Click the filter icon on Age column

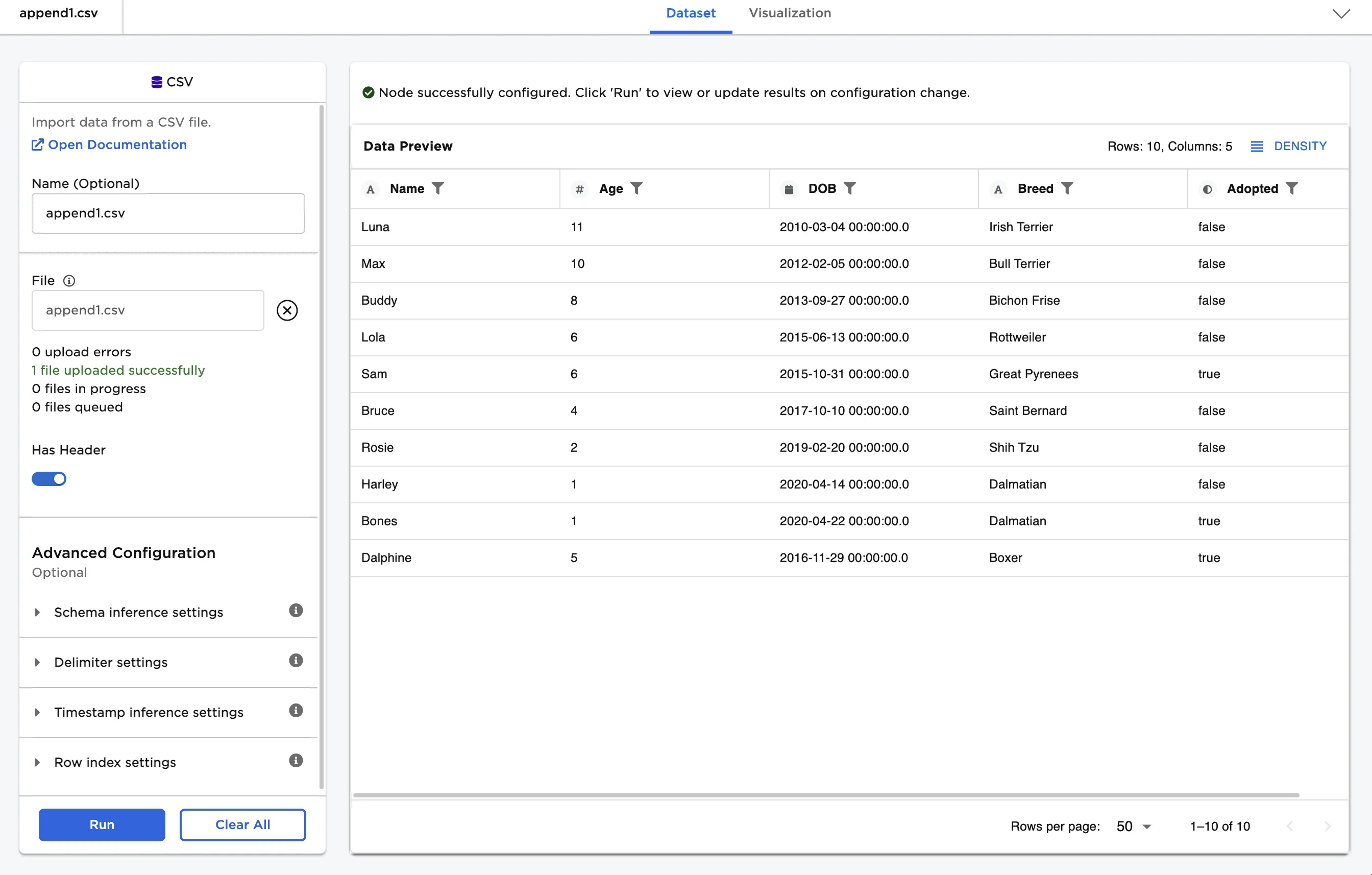636,188
